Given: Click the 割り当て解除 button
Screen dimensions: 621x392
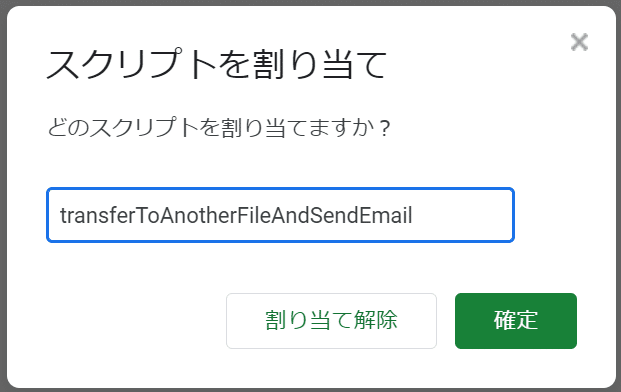Looking at the screenshot, I should pos(331,321).
